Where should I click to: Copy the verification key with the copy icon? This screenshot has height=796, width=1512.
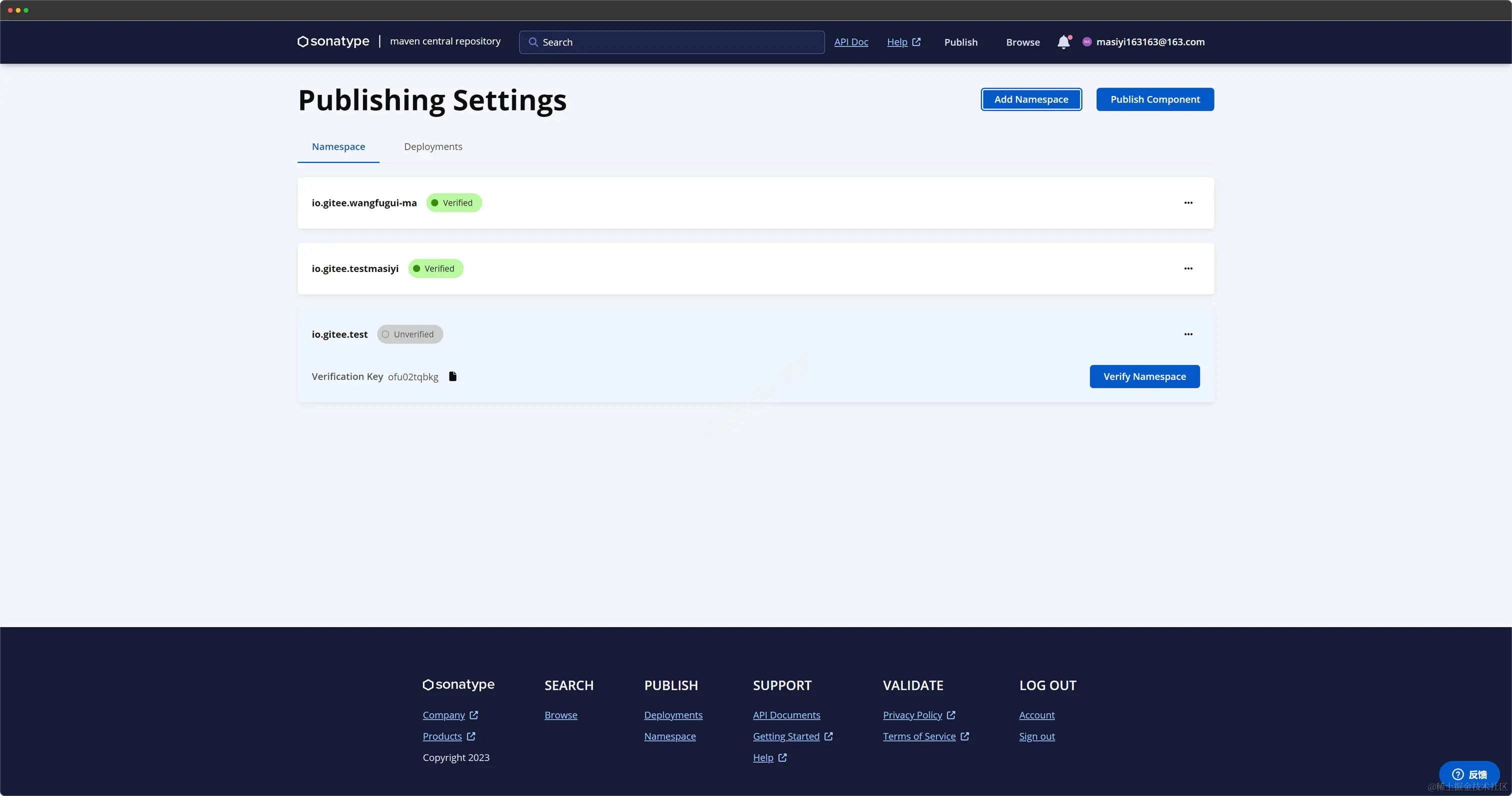coord(452,376)
